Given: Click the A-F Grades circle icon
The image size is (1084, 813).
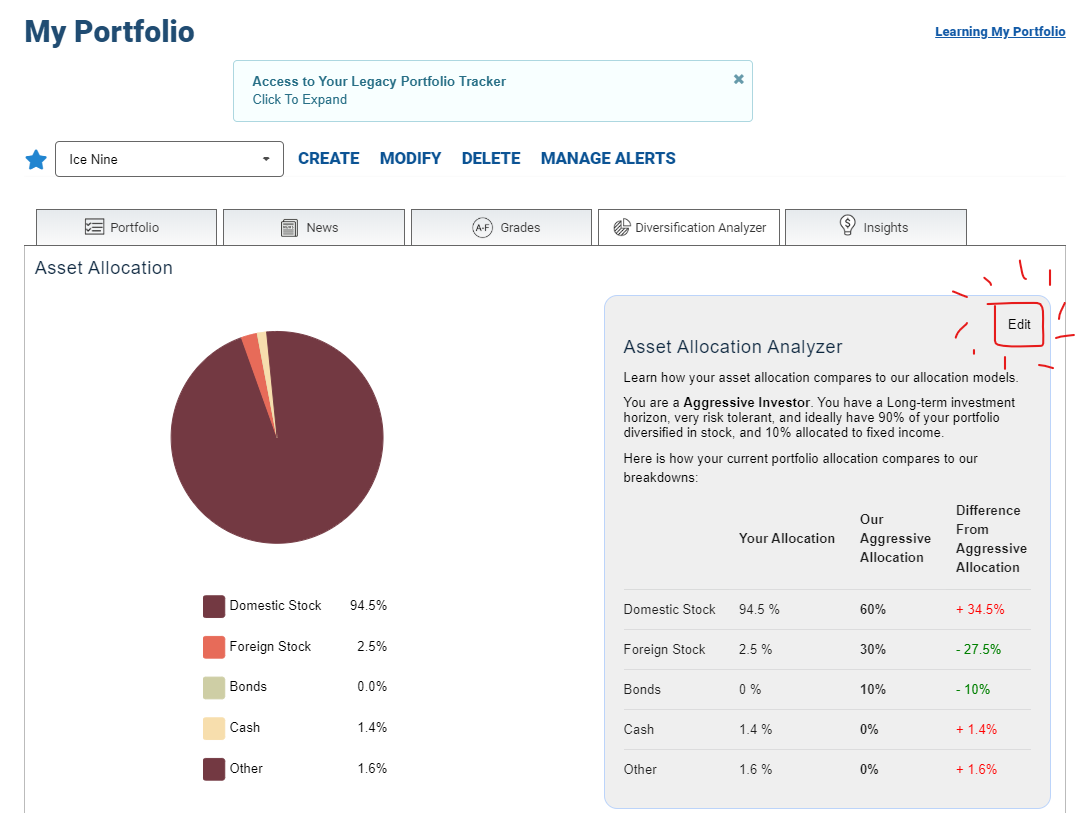Looking at the screenshot, I should [x=483, y=227].
